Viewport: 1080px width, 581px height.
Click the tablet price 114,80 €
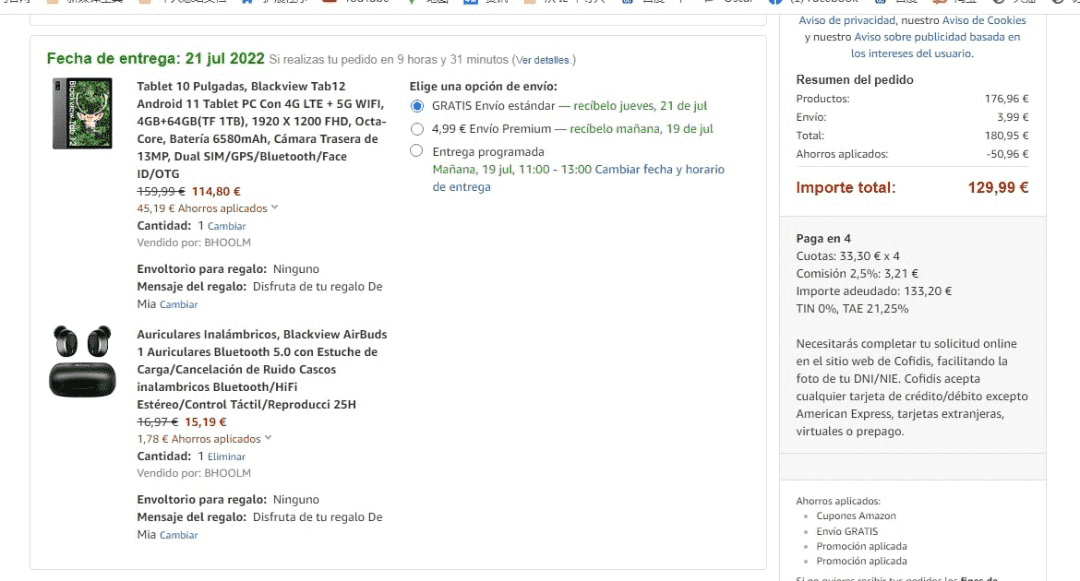tap(216, 191)
